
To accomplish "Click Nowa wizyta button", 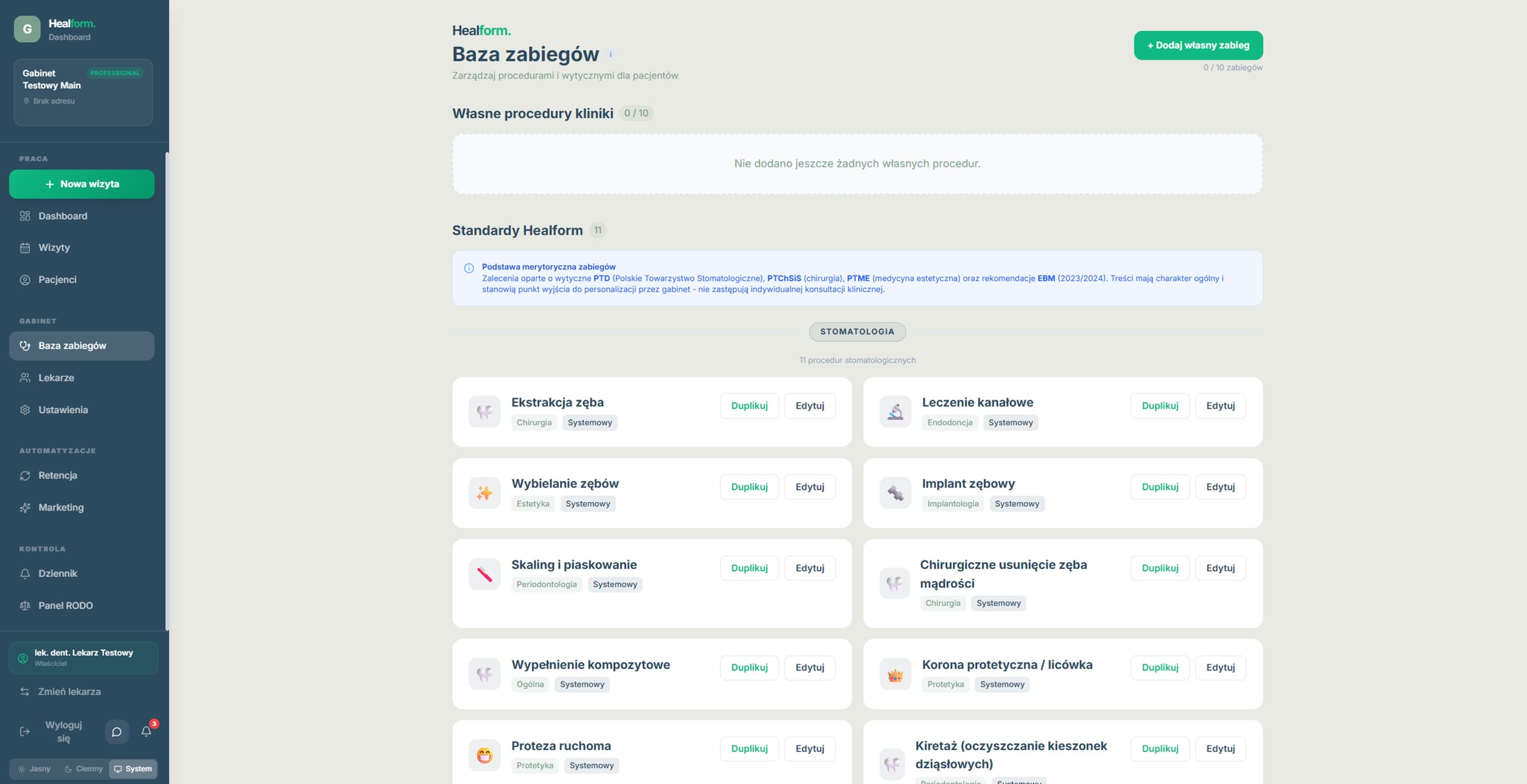I will pos(82,184).
